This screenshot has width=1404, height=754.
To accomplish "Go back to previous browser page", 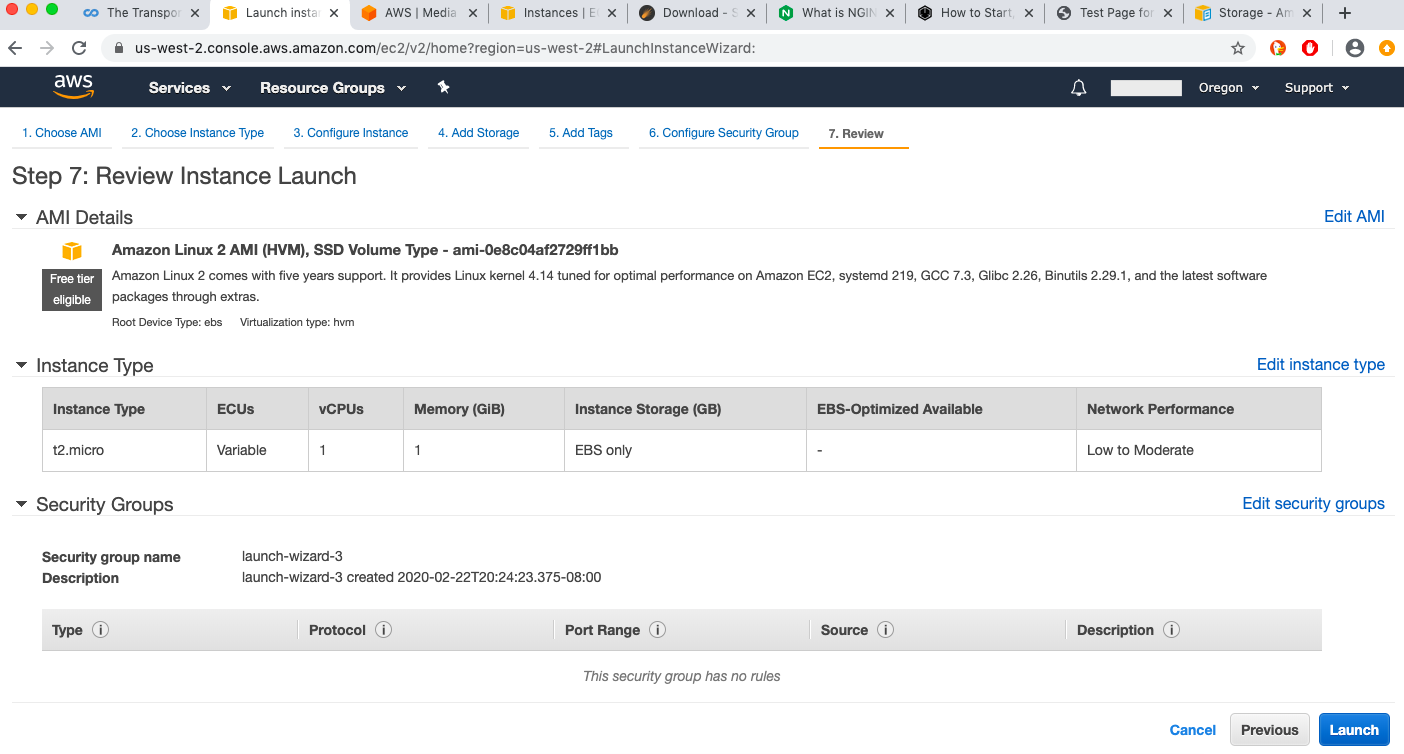I will [x=16, y=48].
